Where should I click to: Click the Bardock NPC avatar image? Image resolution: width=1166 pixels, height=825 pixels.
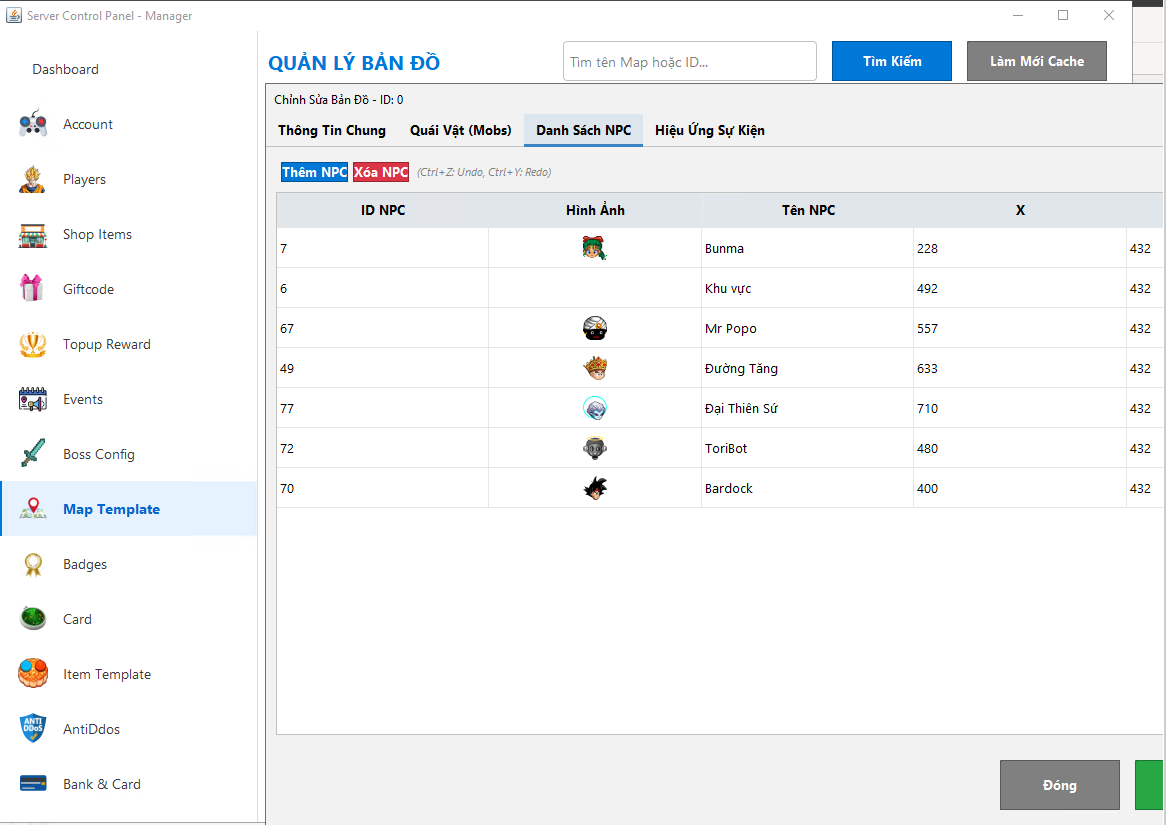pyautogui.click(x=595, y=488)
